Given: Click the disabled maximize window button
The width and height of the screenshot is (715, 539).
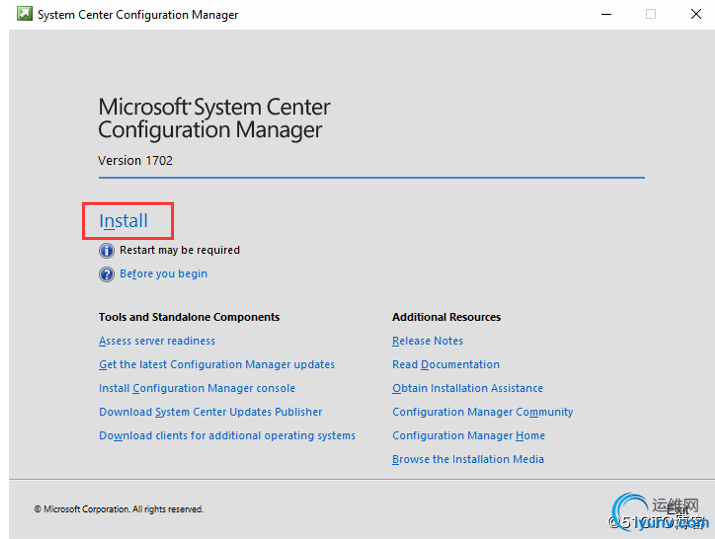Looking at the screenshot, I should tap(651, 14).
